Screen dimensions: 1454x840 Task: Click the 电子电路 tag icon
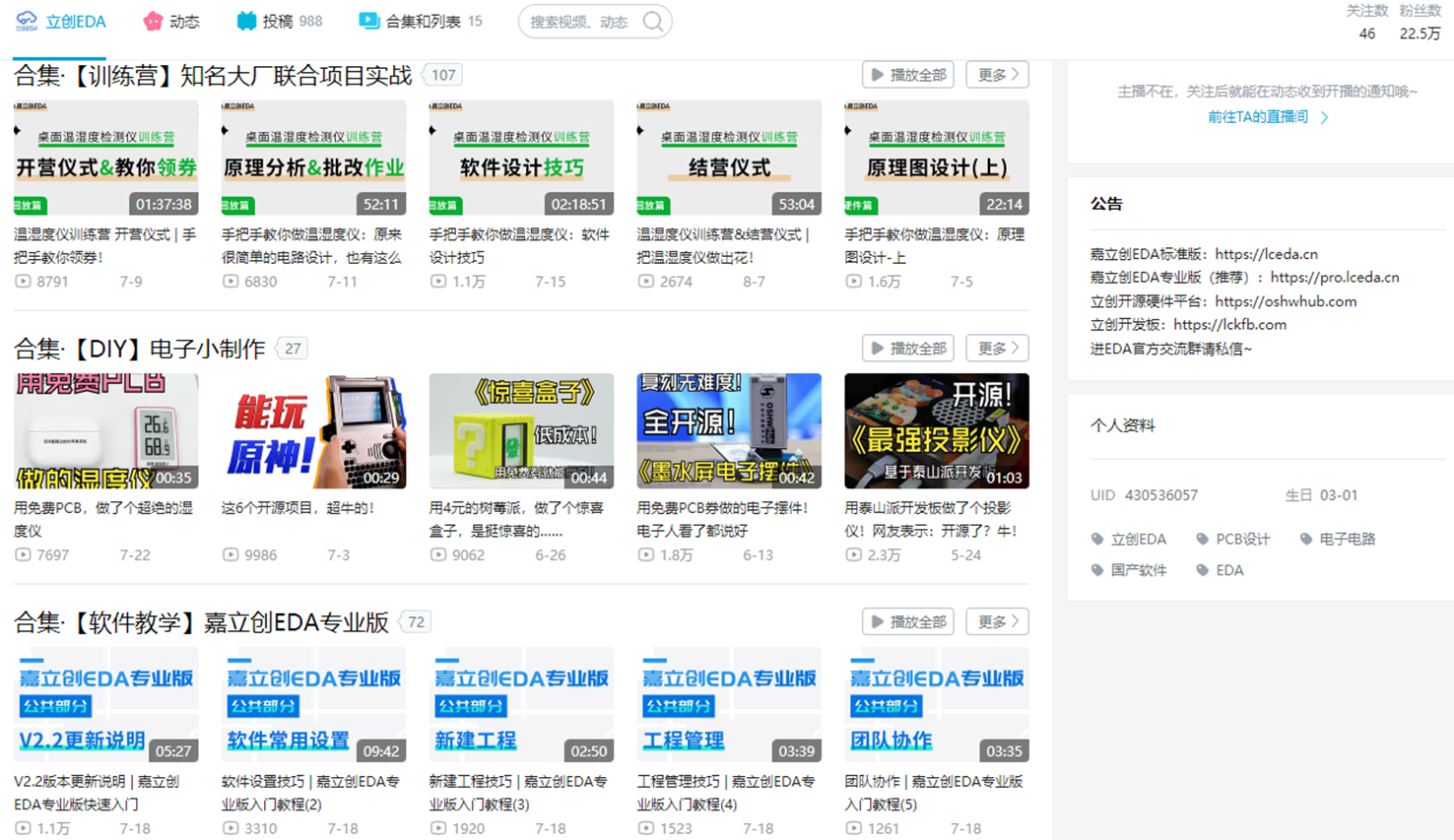point(1306,539)
